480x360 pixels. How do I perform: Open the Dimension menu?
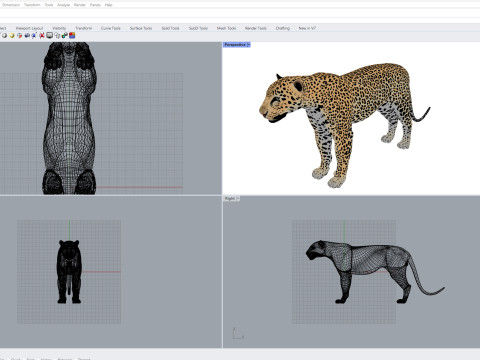click(x=11, y=5)
